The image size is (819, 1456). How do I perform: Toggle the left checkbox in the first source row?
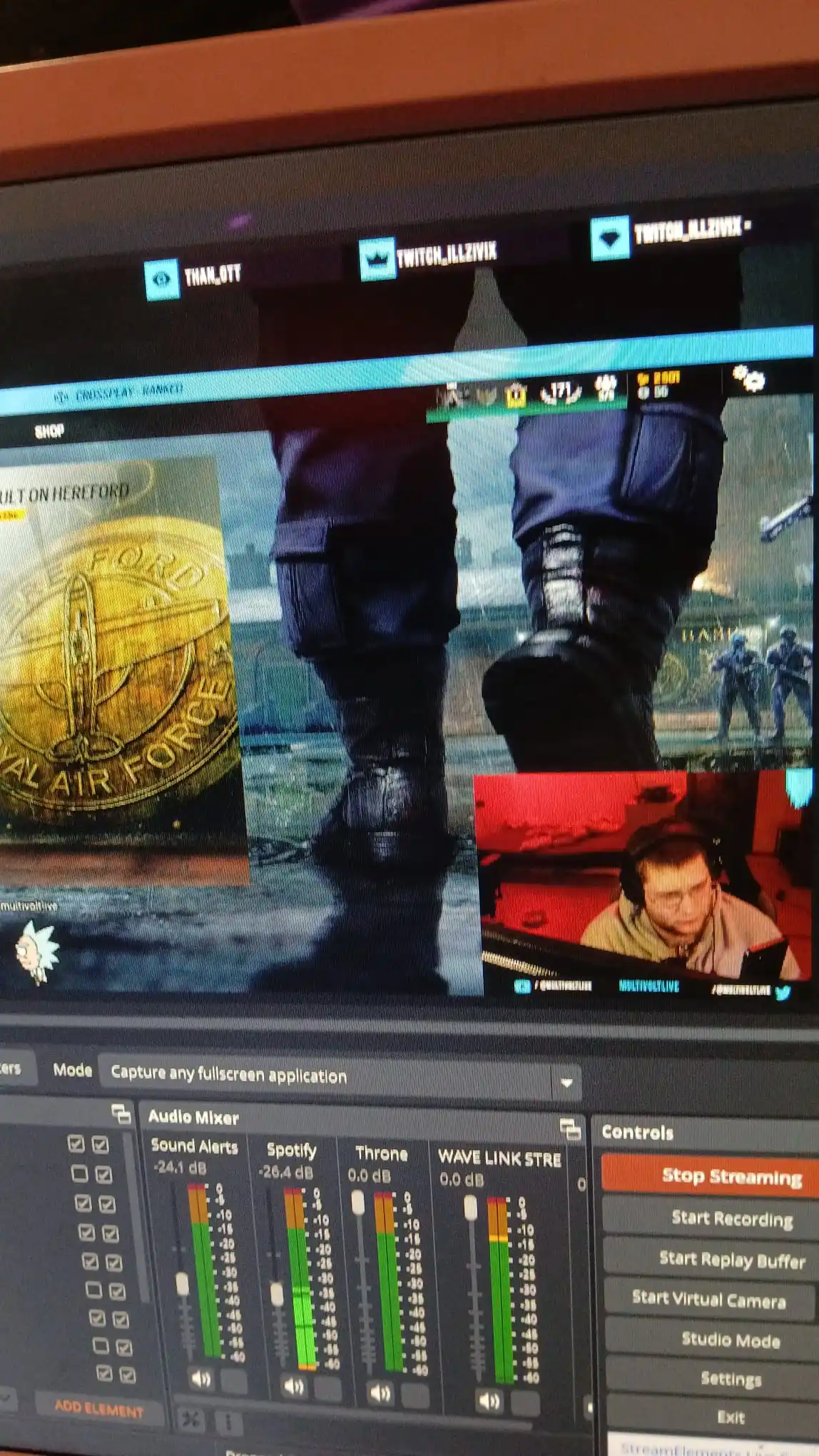76,1143
